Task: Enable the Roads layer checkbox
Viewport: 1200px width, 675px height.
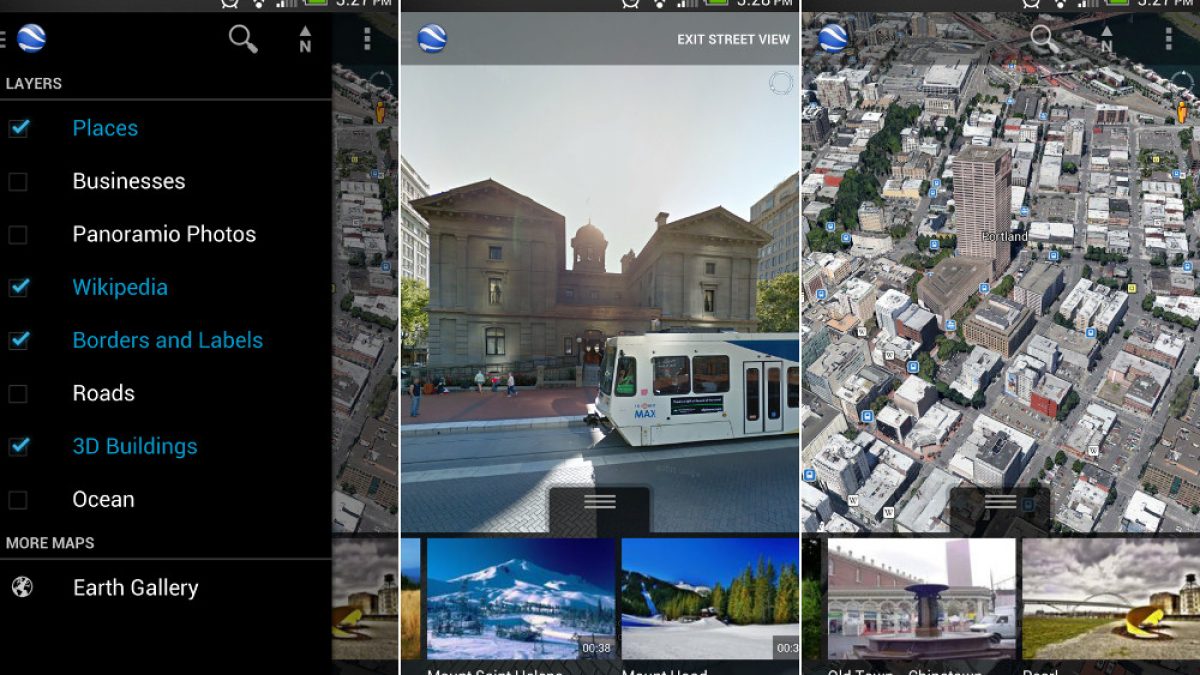Action: point(18,393)
